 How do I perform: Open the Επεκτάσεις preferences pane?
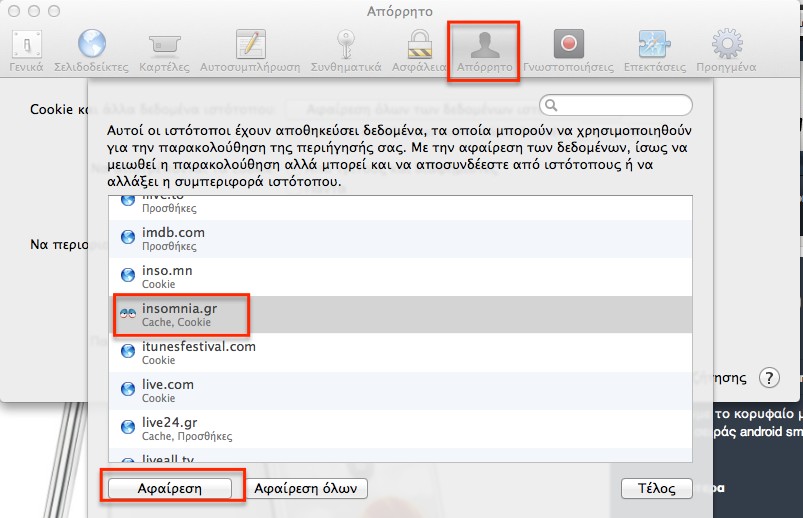pyautogui.click(x=654, y=51)
